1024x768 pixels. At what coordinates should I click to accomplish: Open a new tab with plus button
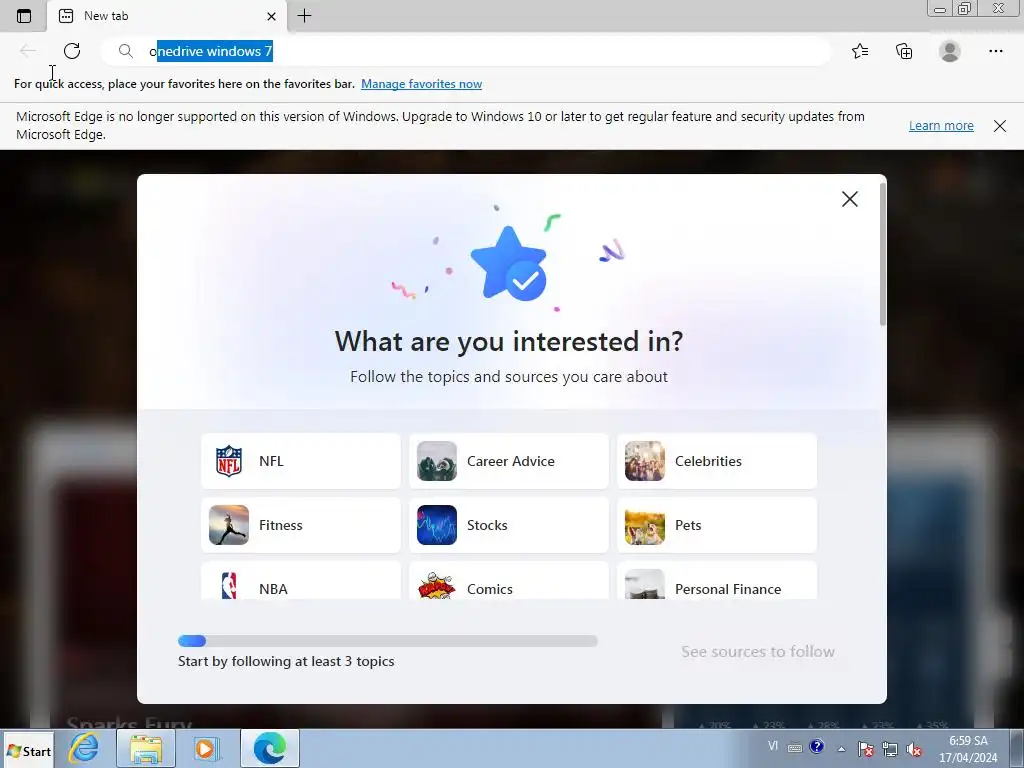[x=304, y=16]
